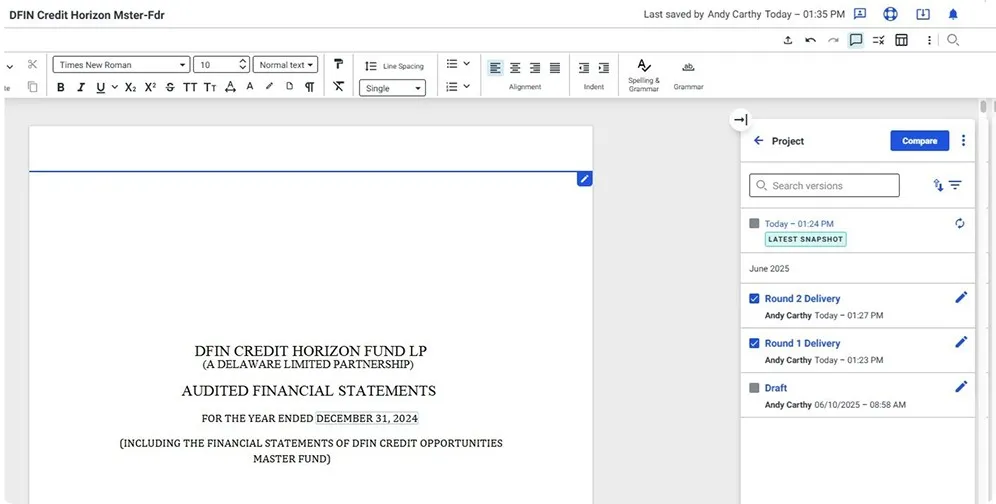Viewport: 996px width, 504px height.
Task: Click the scissors Cut icon
Action: tap(32, 64)
